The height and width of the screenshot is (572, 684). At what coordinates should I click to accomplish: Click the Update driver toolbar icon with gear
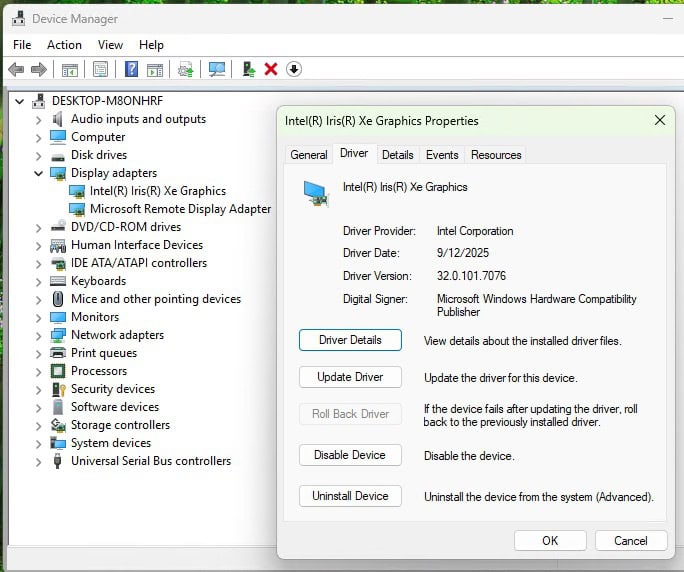click(185, 69)
